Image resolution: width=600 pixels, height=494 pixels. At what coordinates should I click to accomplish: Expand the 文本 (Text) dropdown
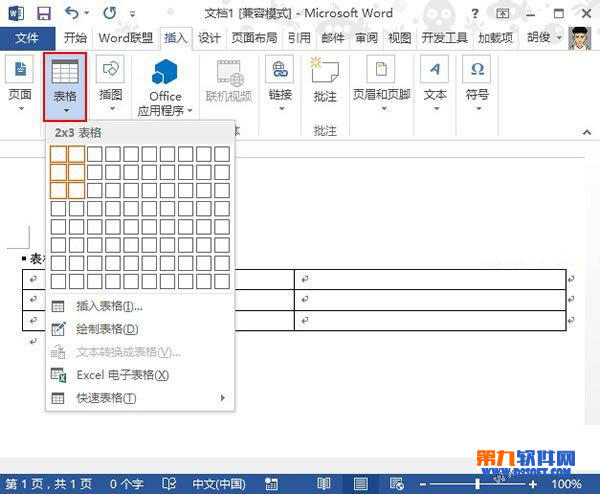pyautogui.click(x=435, y=81)
